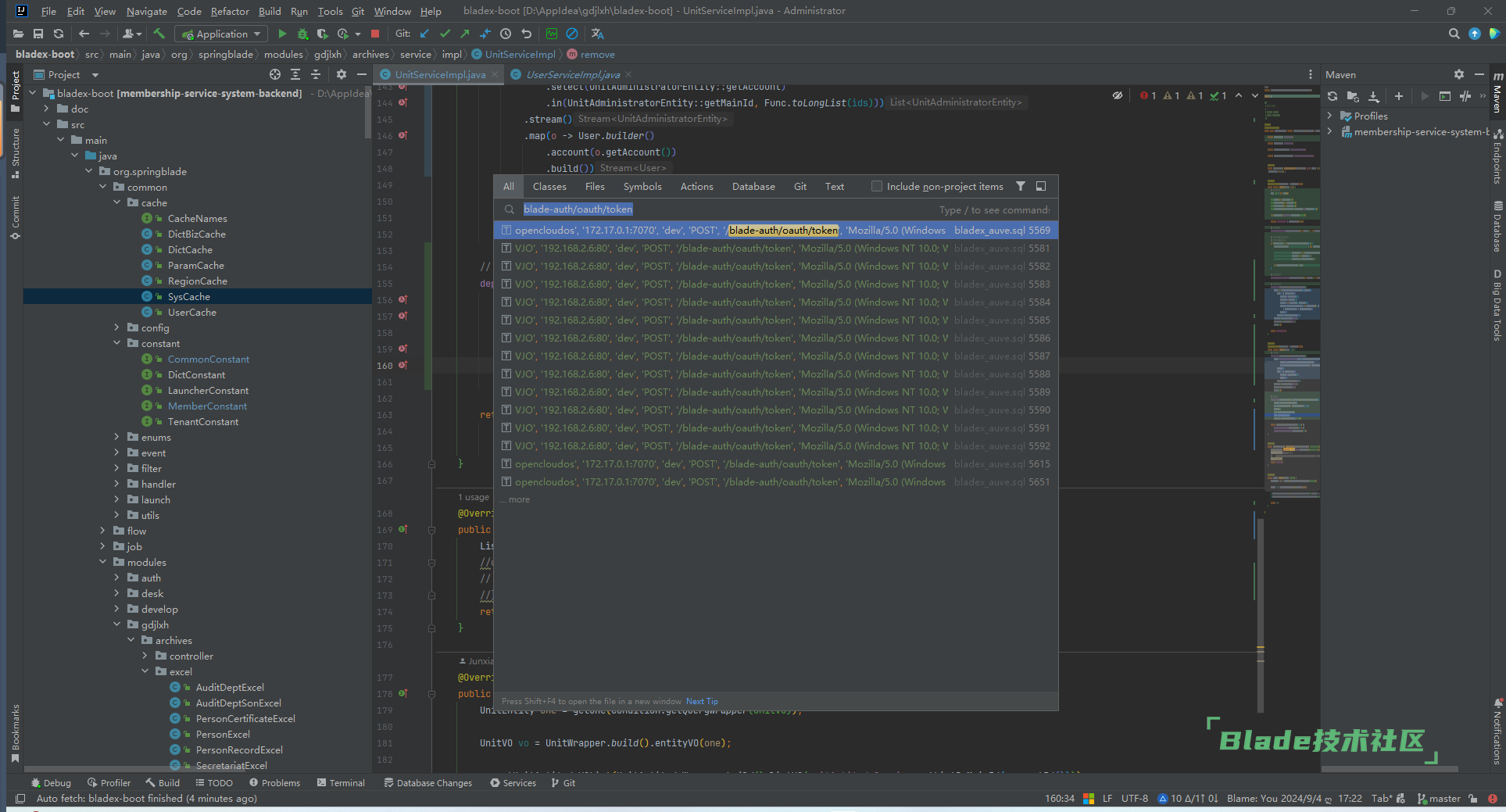This screenshot has height=812, width=1506.
Task: Run the Application configuration with the green play button
Action: 282,34
